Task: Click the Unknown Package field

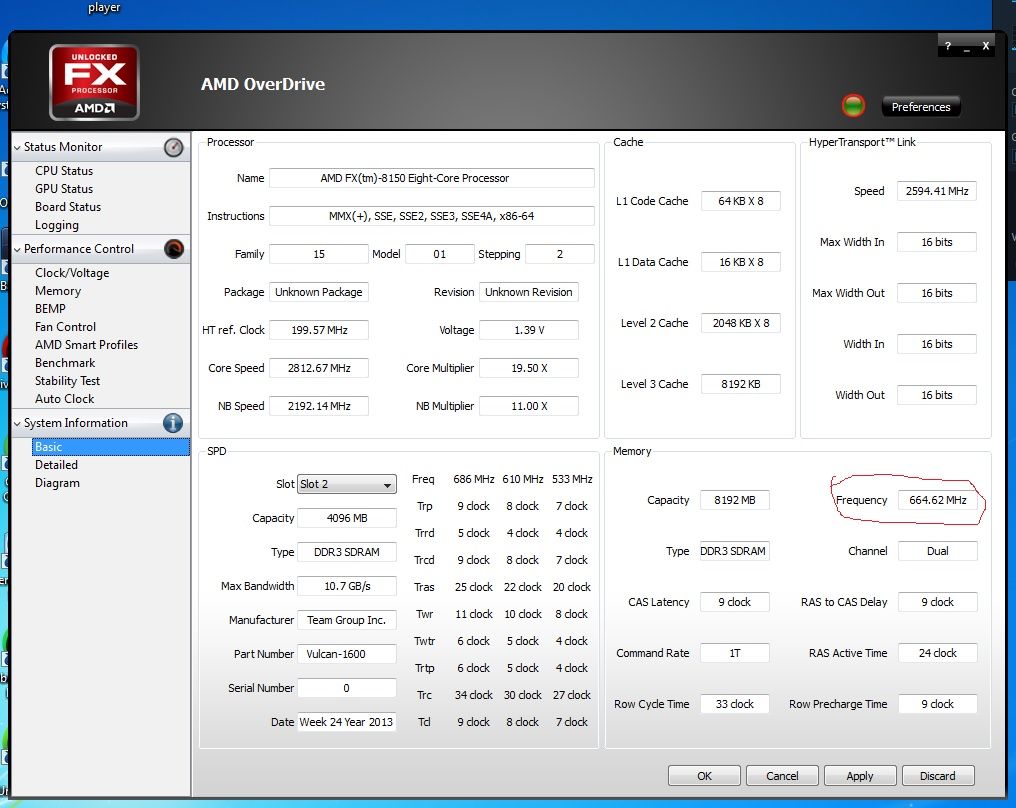Action: tap(319, 292)
